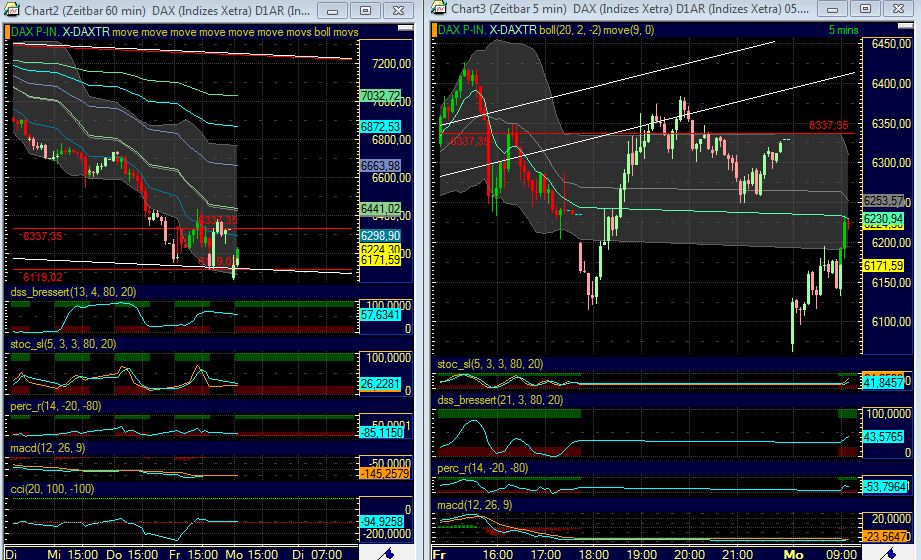Click 'DAX P-IN.' label in Chart2
Viewport: 921px width, 560px height.
click(x=35, y=32)
